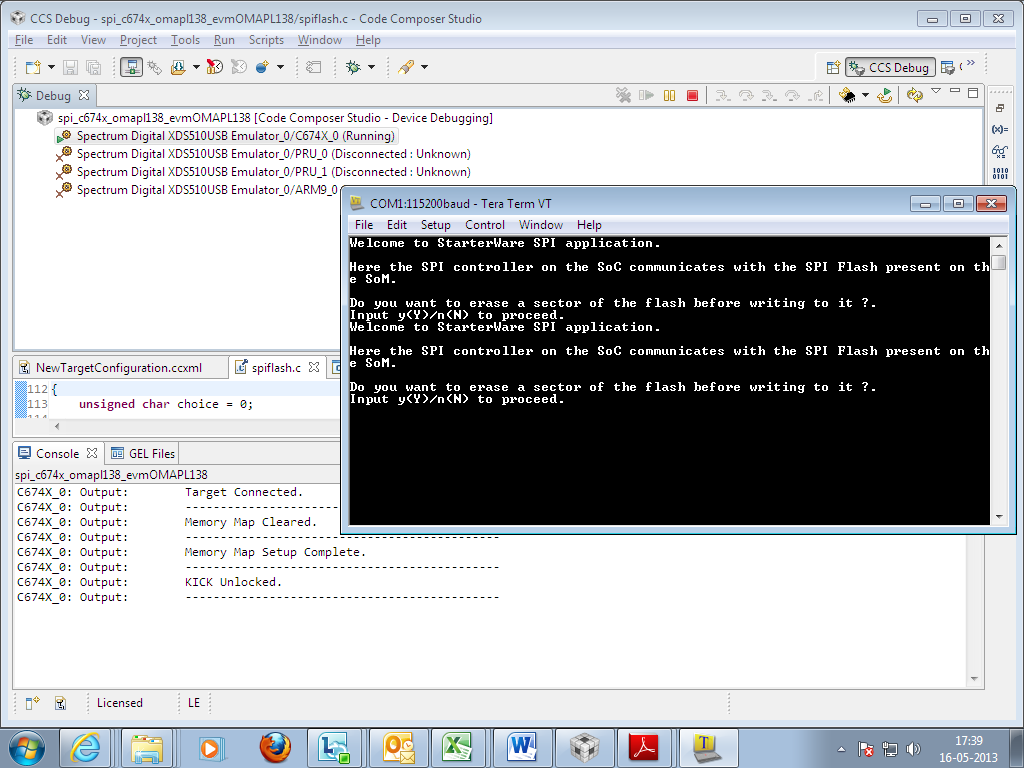Switch to CCS Debug perspective
This screenshot has height=768, width=1024.
[890, 67]
